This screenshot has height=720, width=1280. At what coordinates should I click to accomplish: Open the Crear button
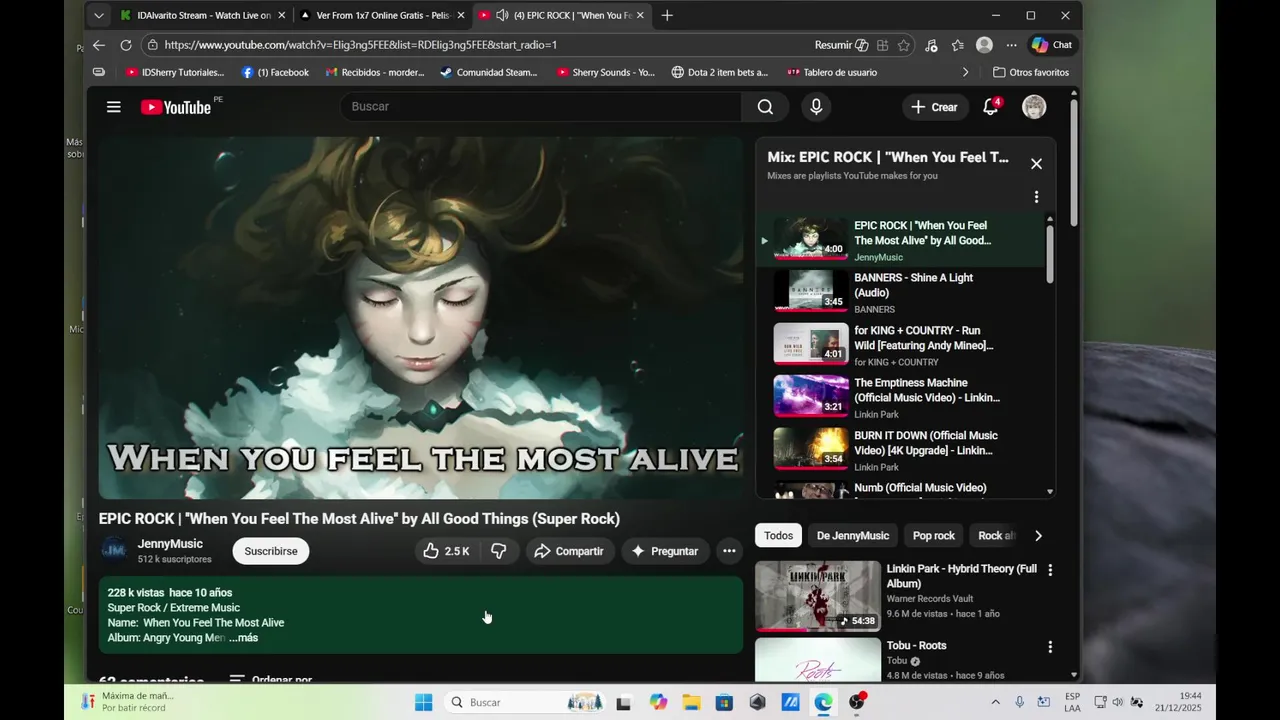pos(934,107)
